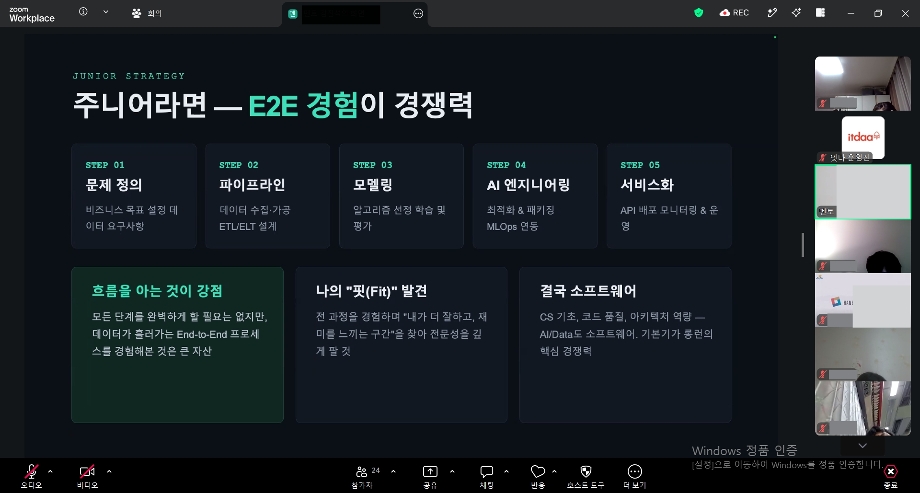Image resolution: width=920 pixels, height=493 pixels.
Task: Click the JUNIOR STRATEGY label
Action: coord(128,76)
